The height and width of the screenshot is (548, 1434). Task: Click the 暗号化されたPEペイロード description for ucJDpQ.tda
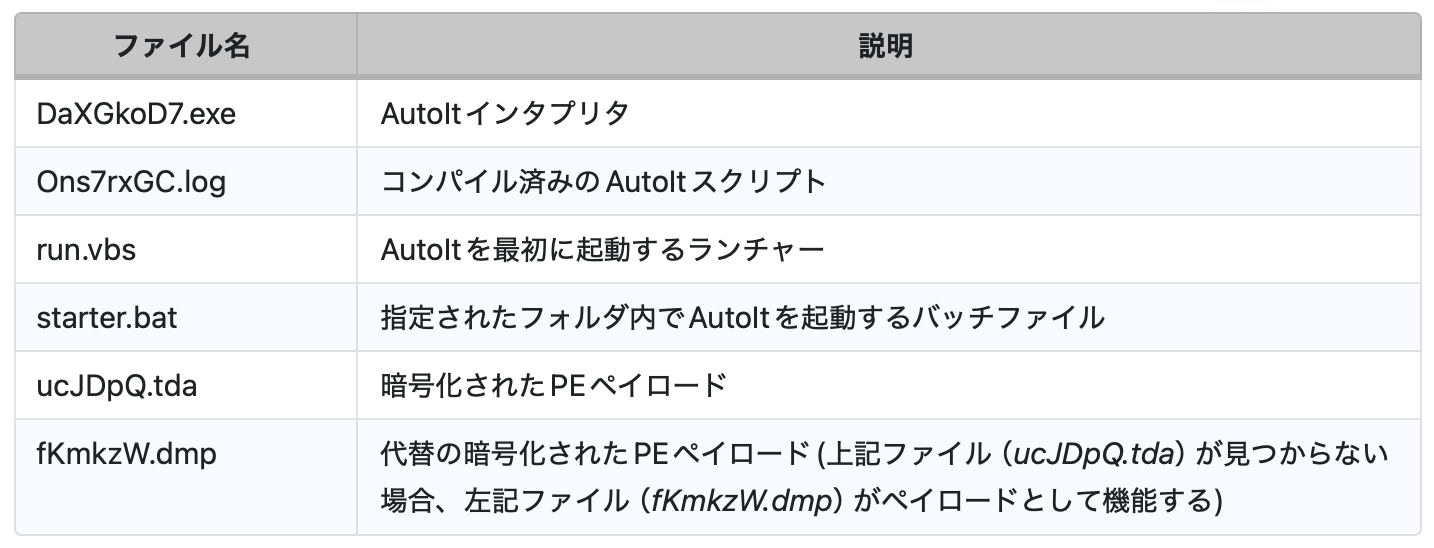click(553, 385)
